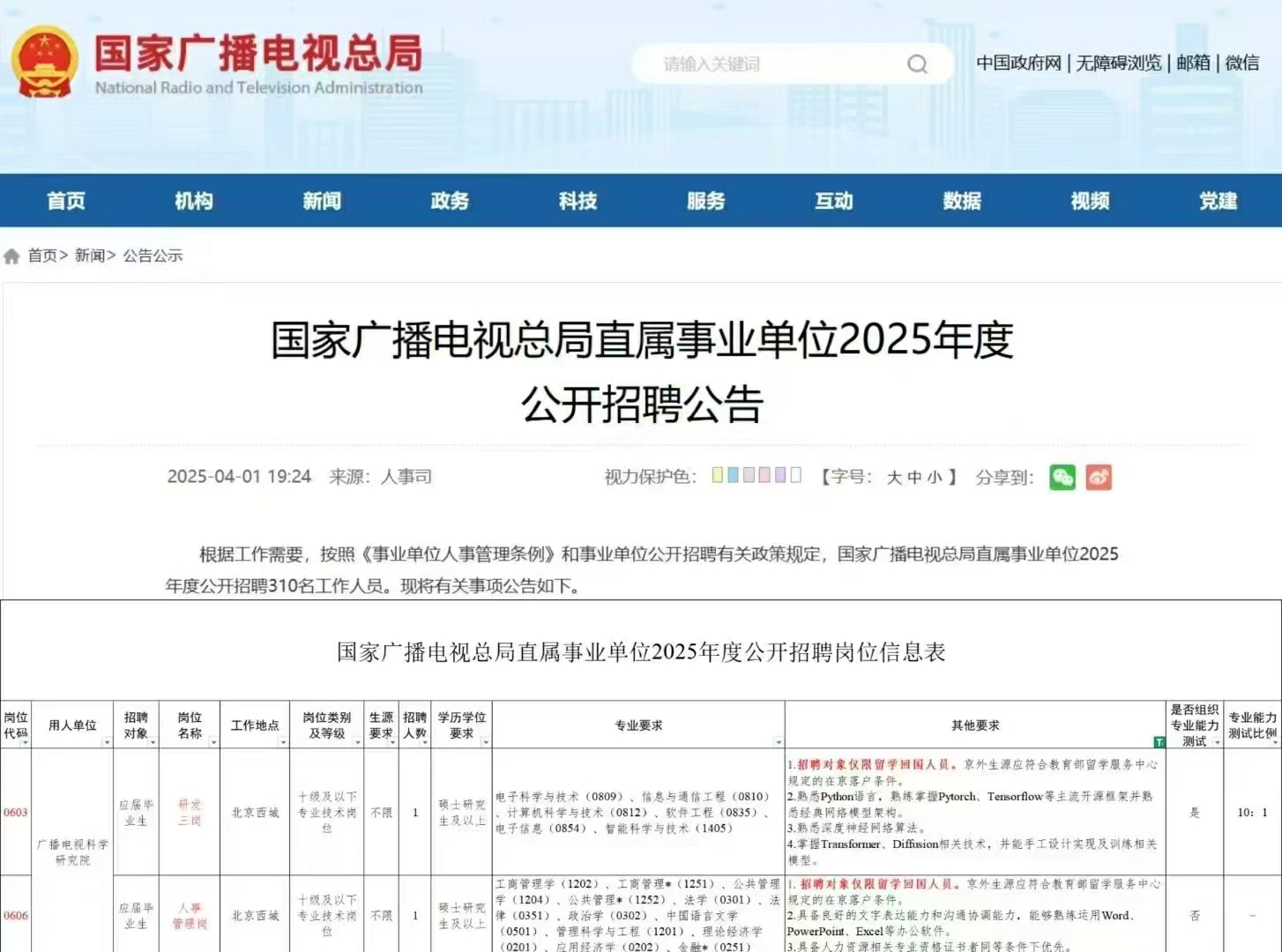Click the post code cell 0606

16,916
